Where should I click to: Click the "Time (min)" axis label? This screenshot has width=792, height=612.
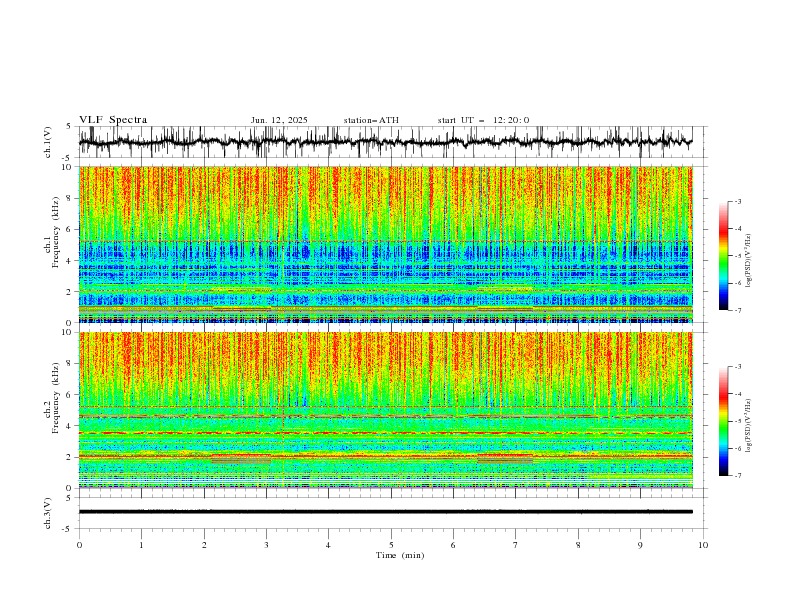click(x=400, y=555)
